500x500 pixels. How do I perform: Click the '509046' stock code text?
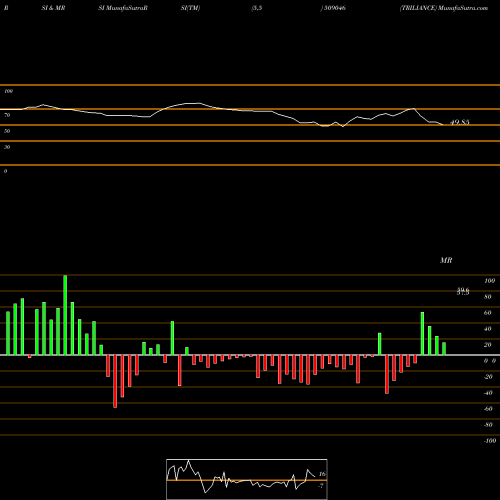tap(335, 8)
